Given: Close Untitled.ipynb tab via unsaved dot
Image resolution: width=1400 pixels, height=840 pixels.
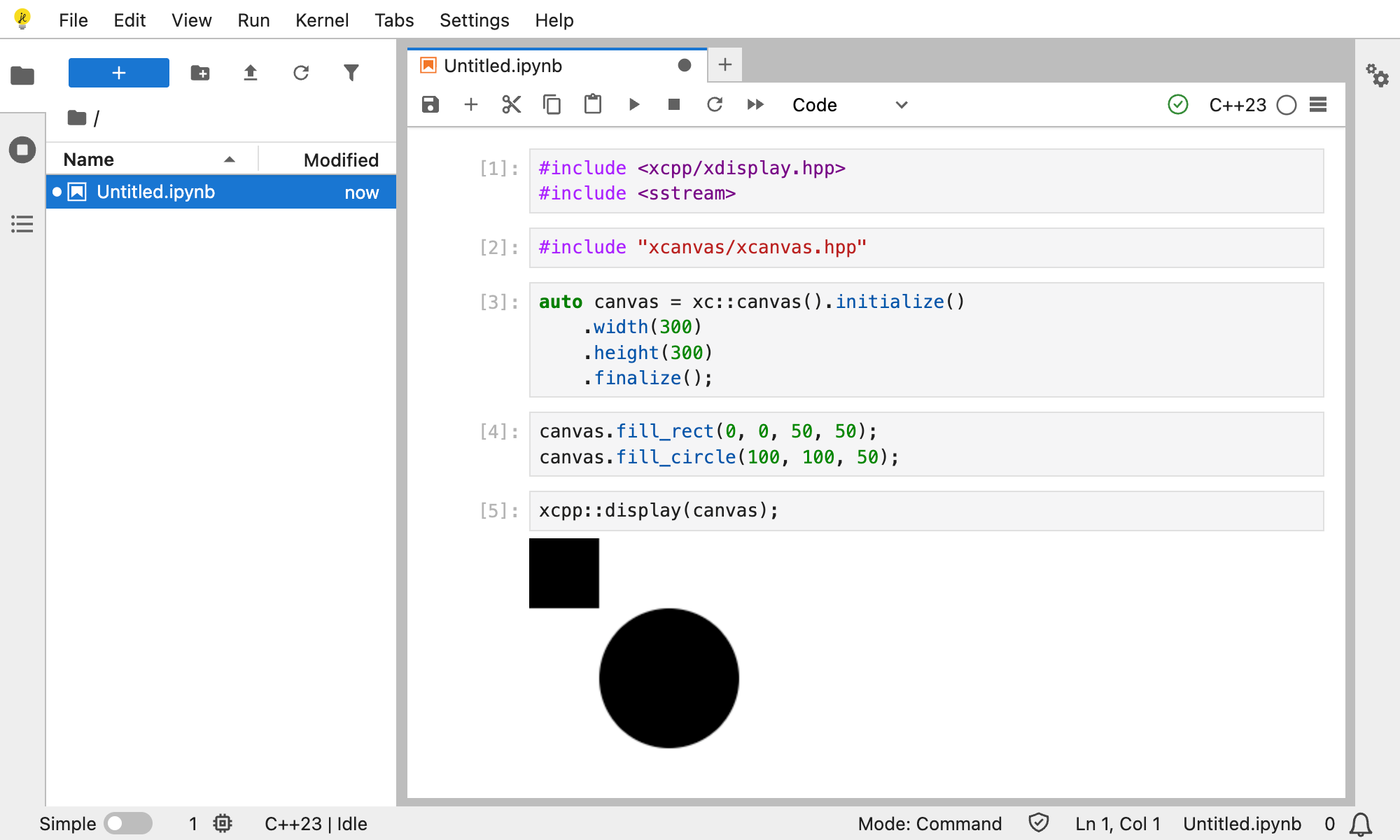Looking at the screenshot, I should (x=685, y=65).
